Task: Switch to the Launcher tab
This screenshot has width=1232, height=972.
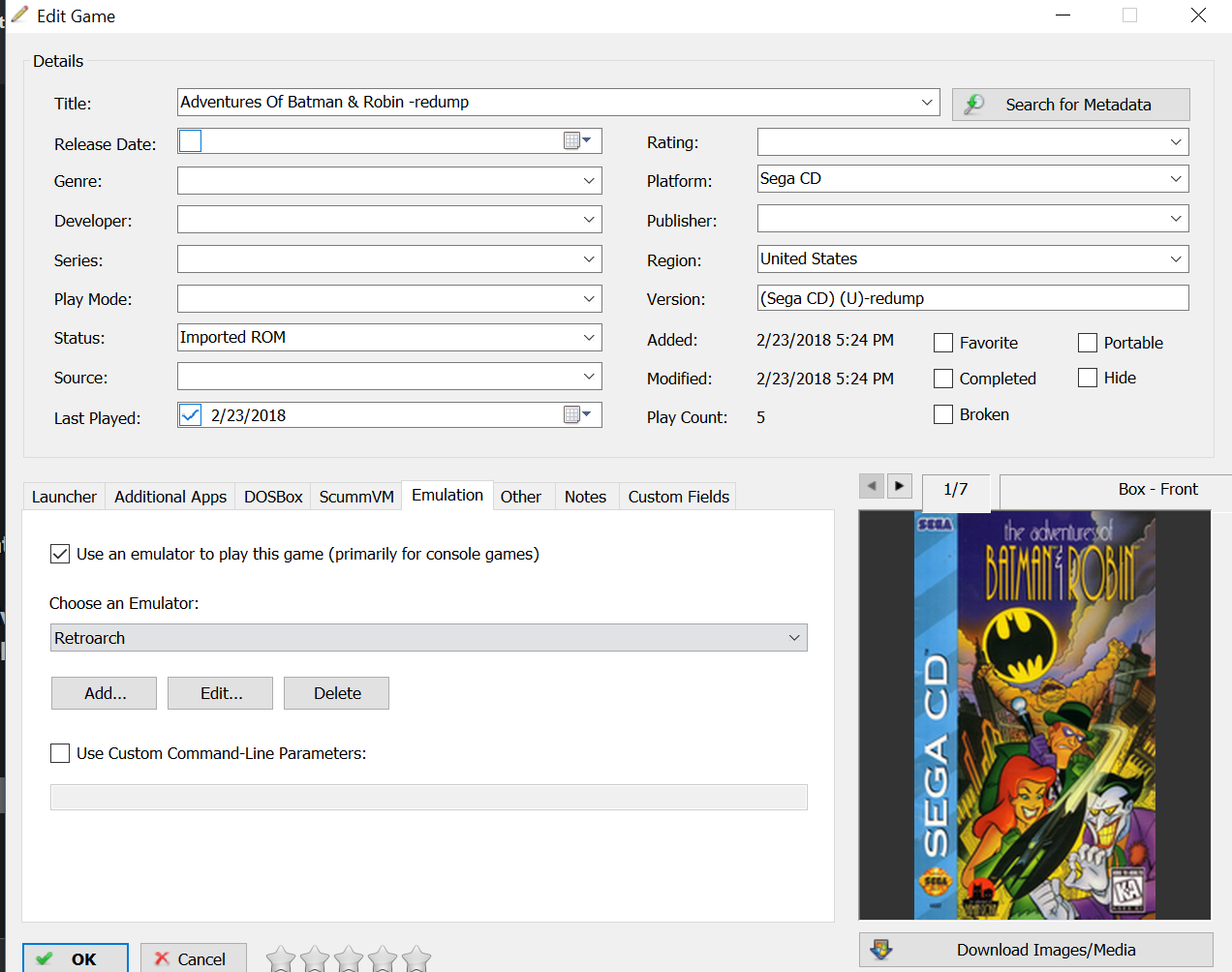Action: (x=64, y=497)
